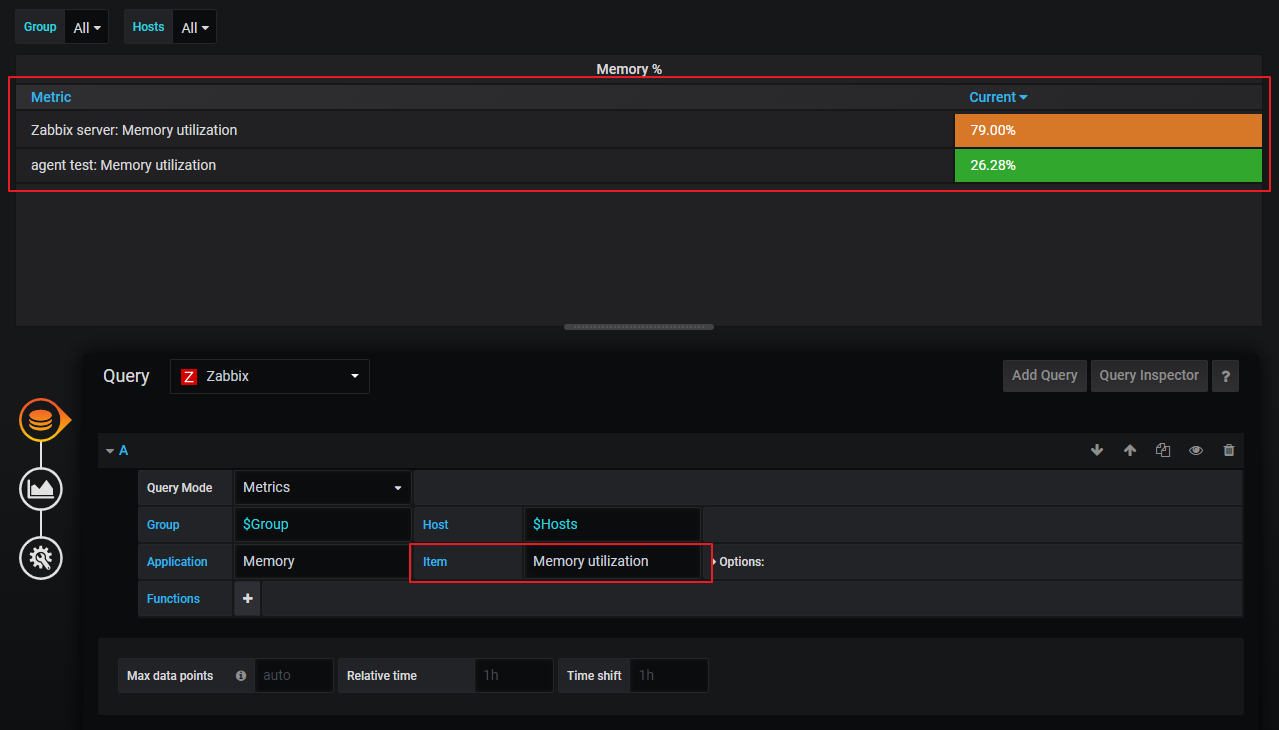This screenshot has width=1279, height=730.
Task: Open the query help question mark button
Action: [1225, 376]
